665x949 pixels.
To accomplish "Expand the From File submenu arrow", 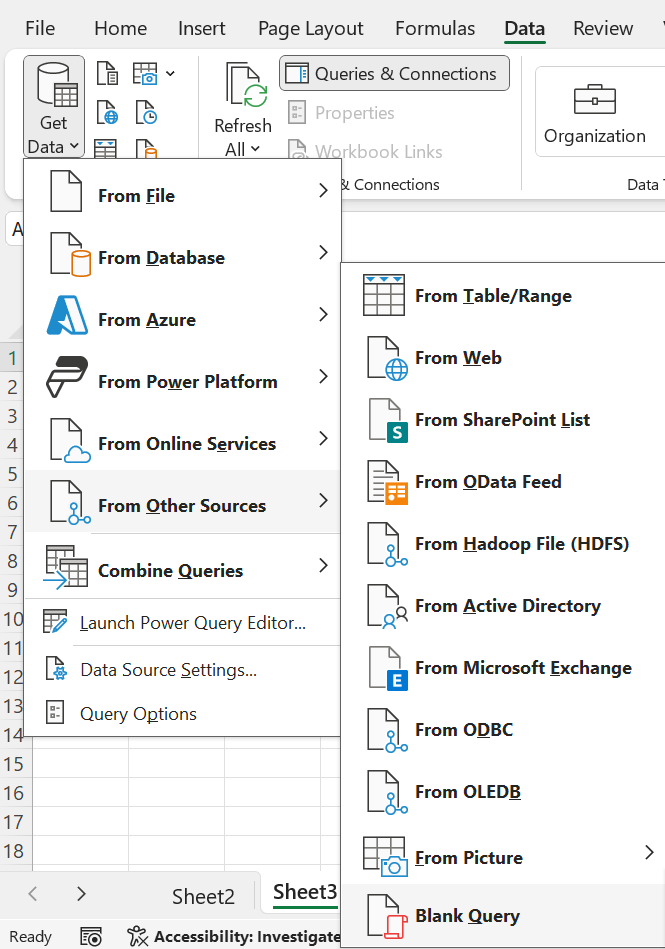I will coord(323,191).
